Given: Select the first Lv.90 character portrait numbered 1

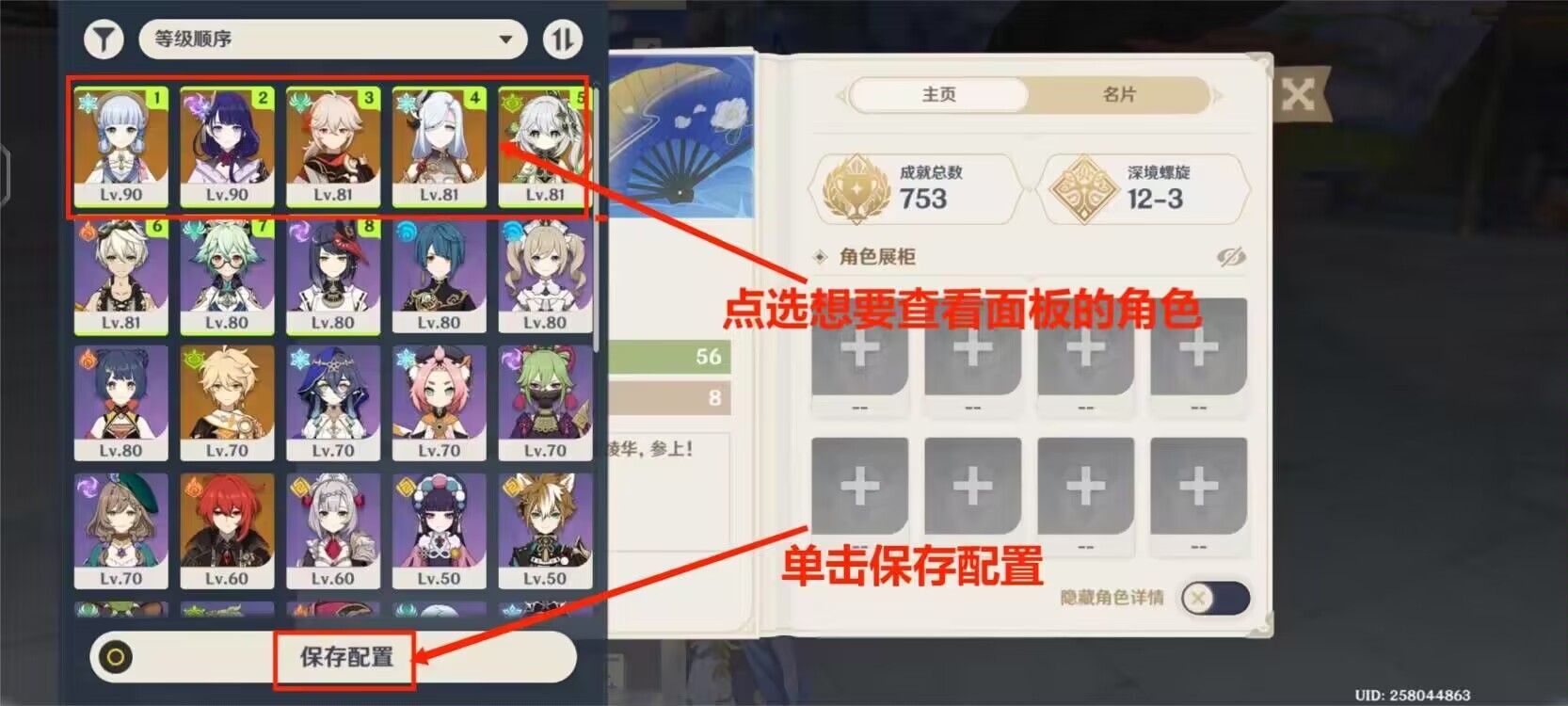Looking at the screenshot, I should [121, 146].
